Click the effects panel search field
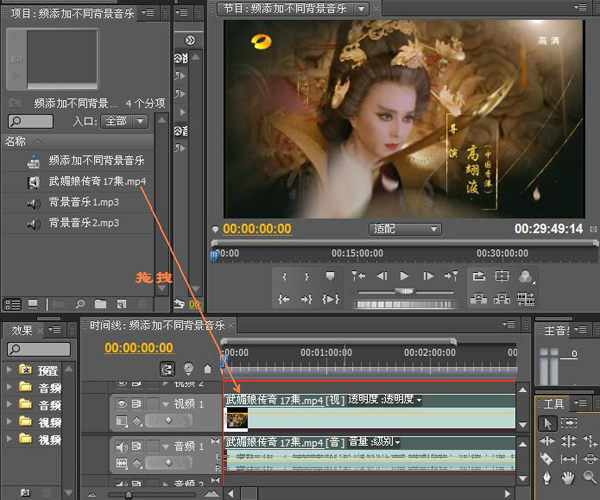Viewport: 600px width, 500px height. tap(39, 349)
